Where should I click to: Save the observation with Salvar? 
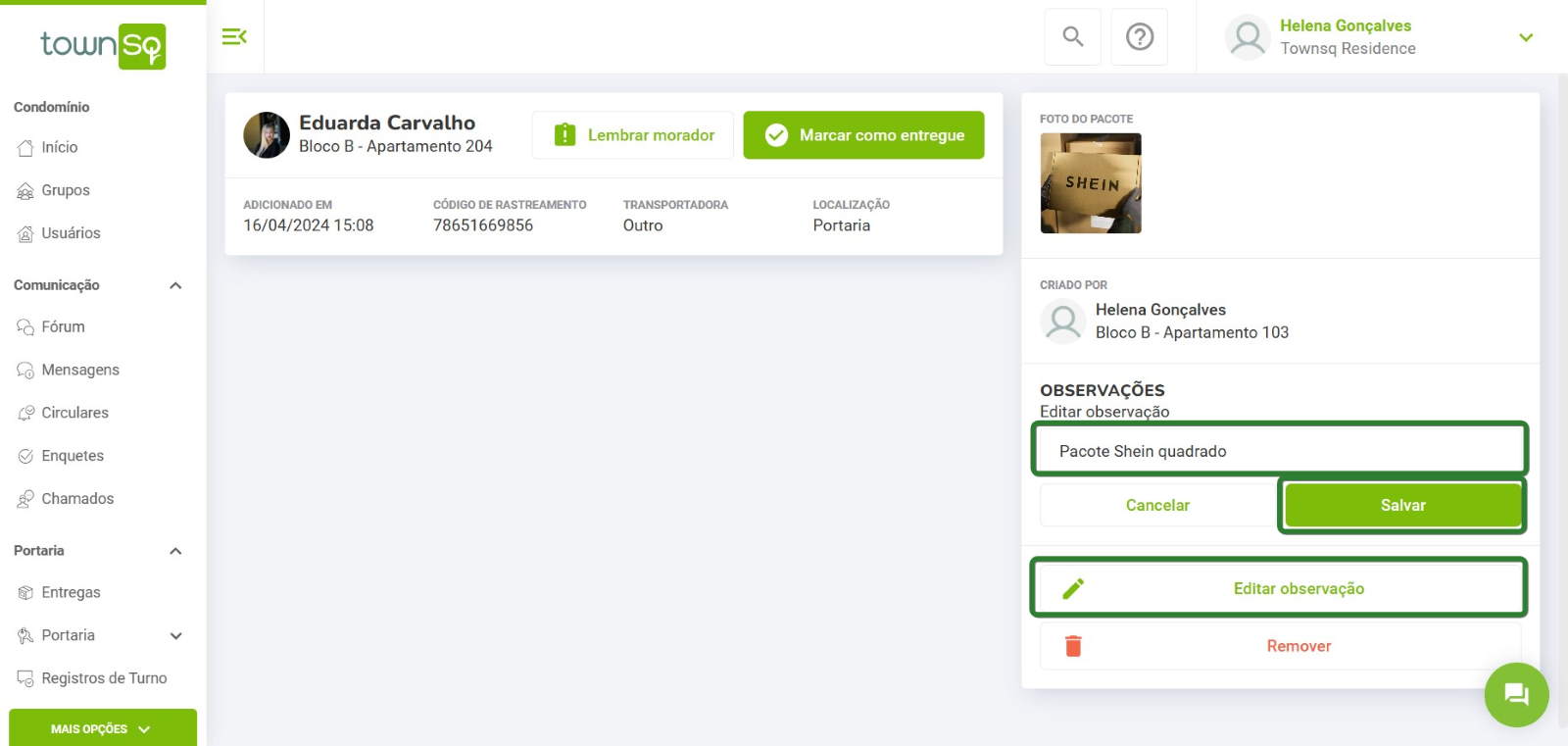point(1402,505)
